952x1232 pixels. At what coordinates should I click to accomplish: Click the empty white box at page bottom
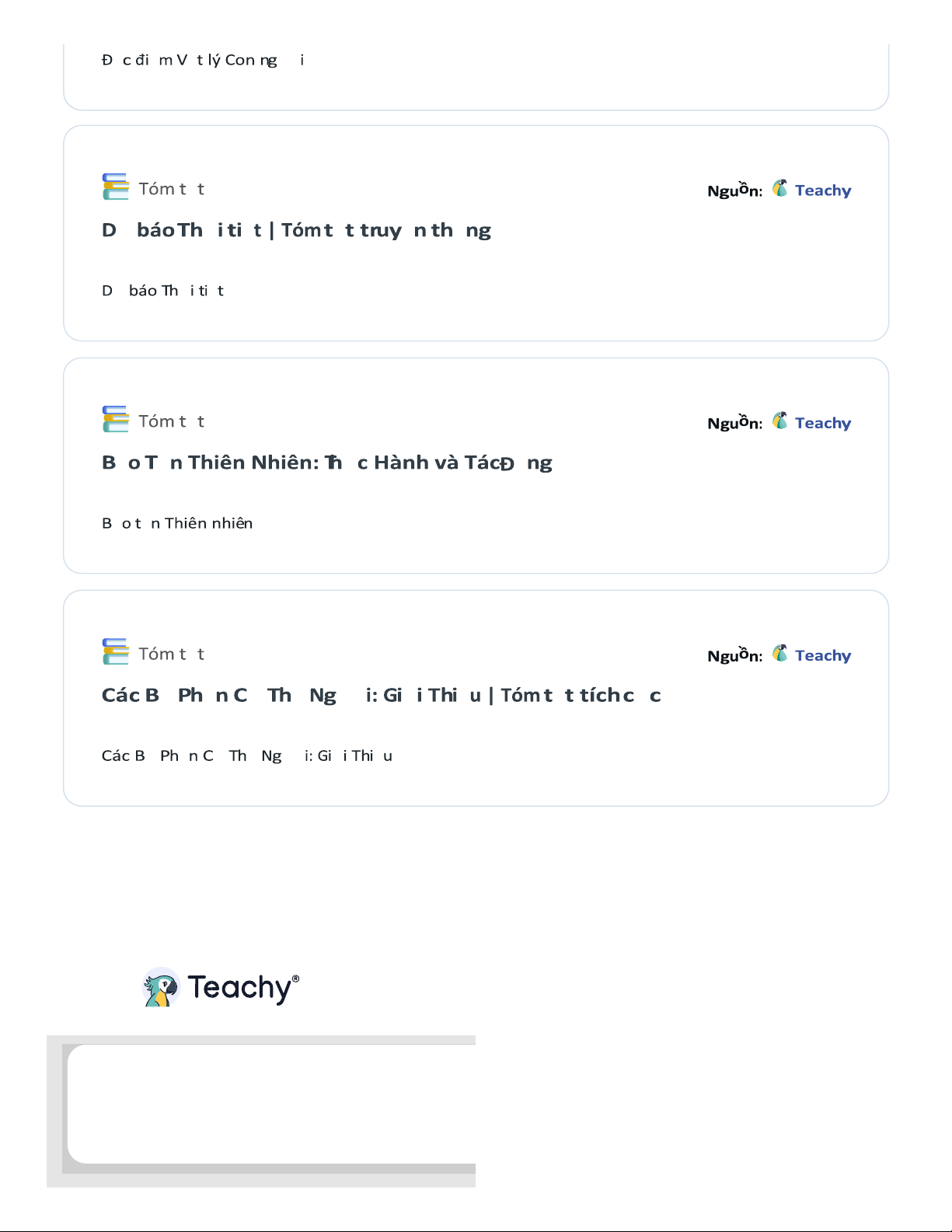click(272, 1104)
